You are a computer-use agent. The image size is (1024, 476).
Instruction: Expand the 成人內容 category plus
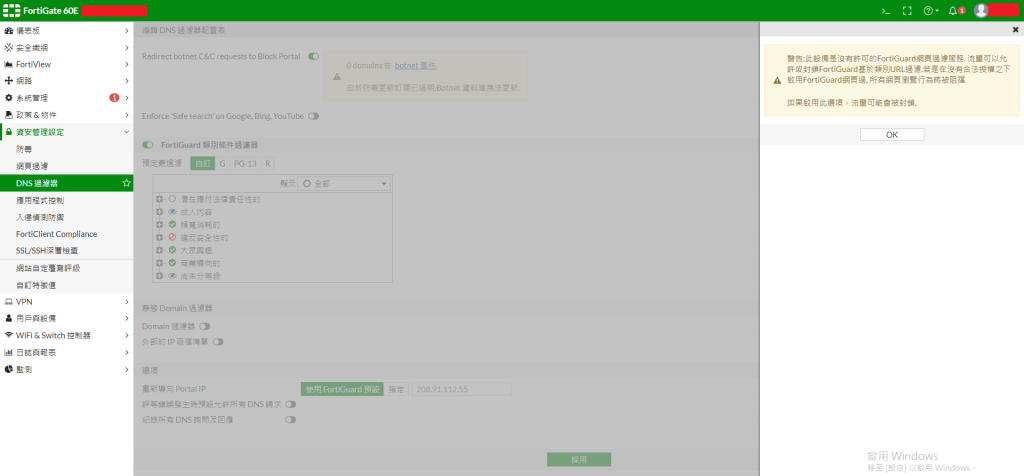pyautogui.click(x=159, y=212)
